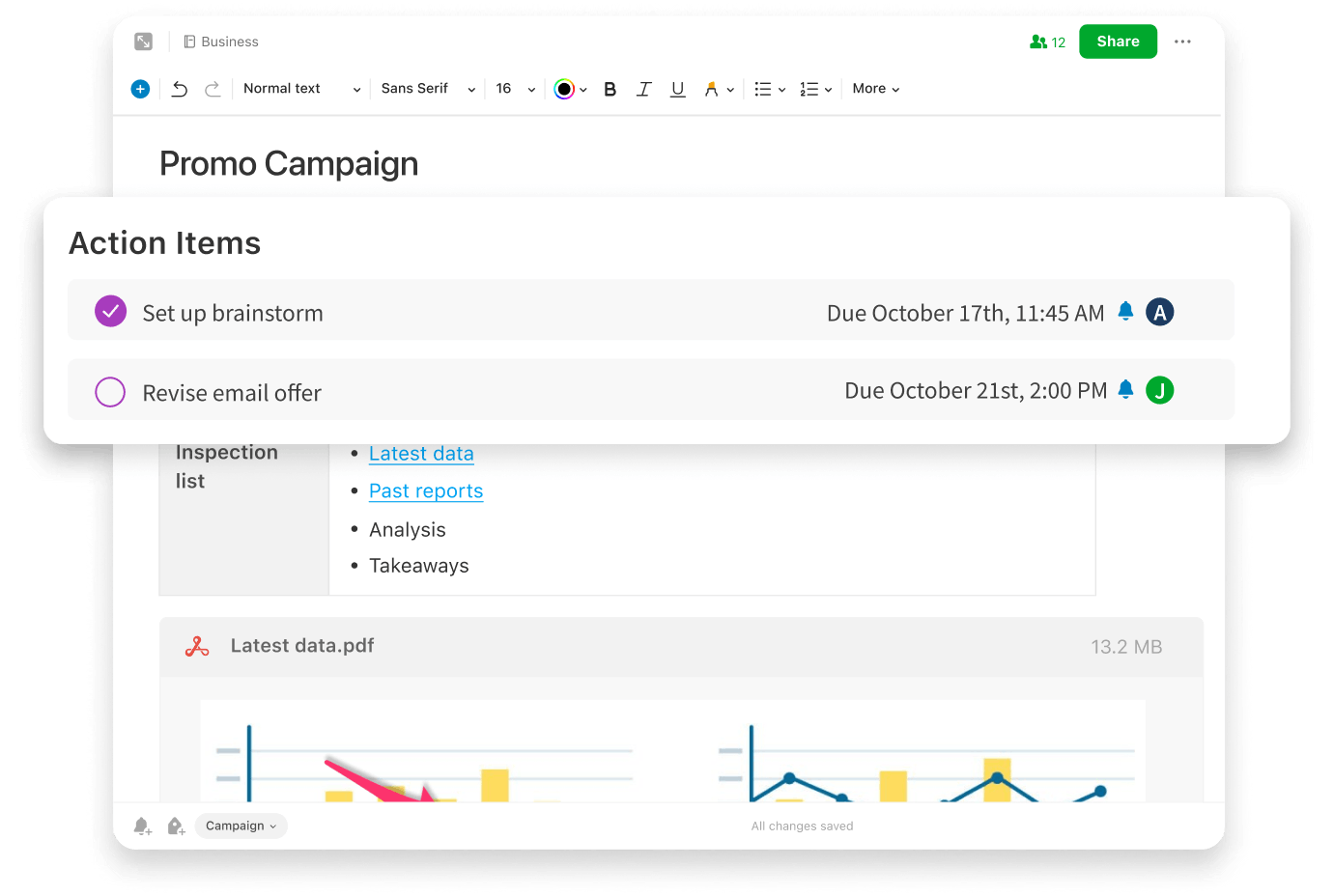Toggle reminder bell for Set up brainstorm

click(x=1125, y=311)
